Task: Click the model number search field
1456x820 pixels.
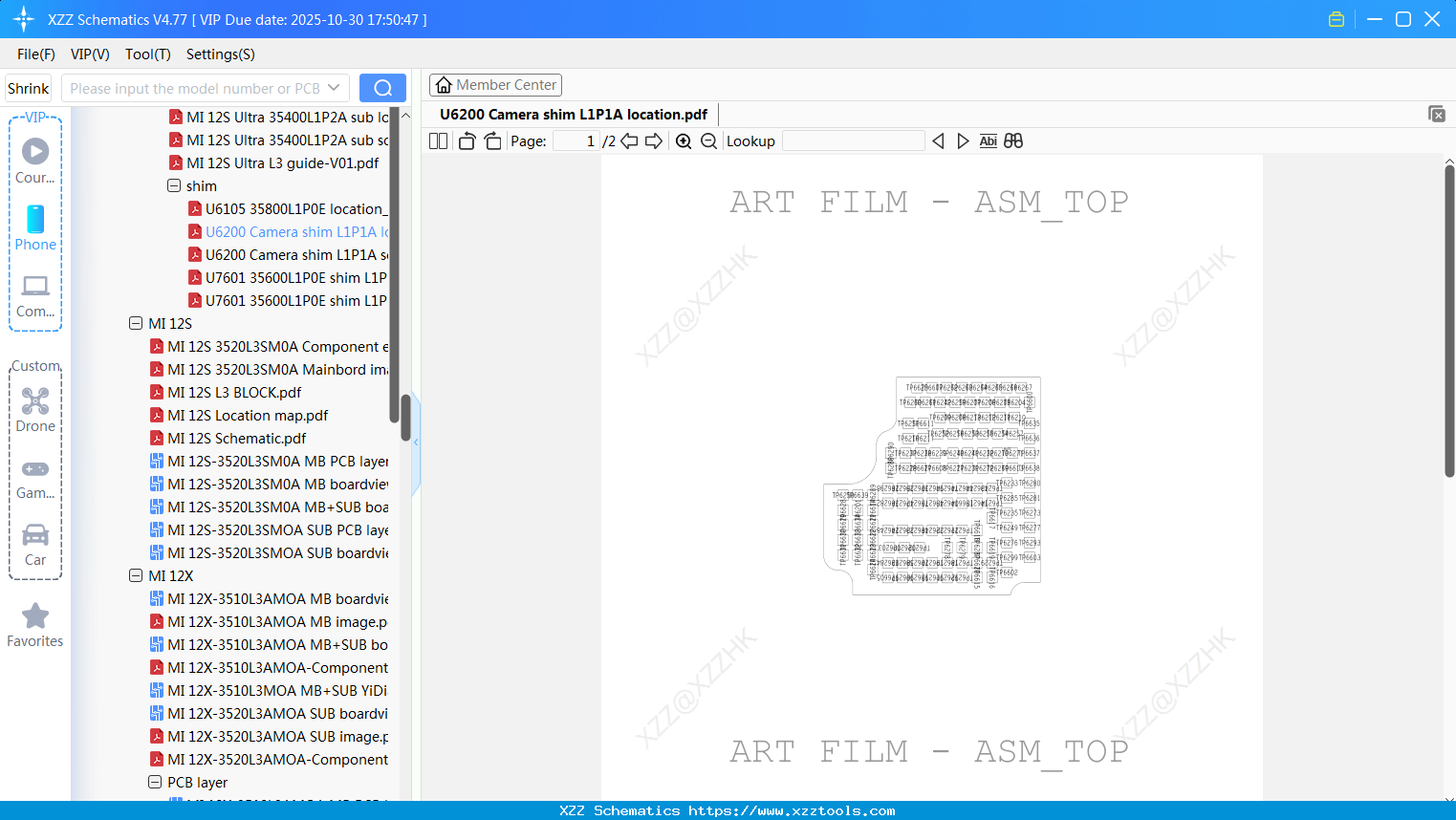Action: pyautogui.click(x=196, y=88)
